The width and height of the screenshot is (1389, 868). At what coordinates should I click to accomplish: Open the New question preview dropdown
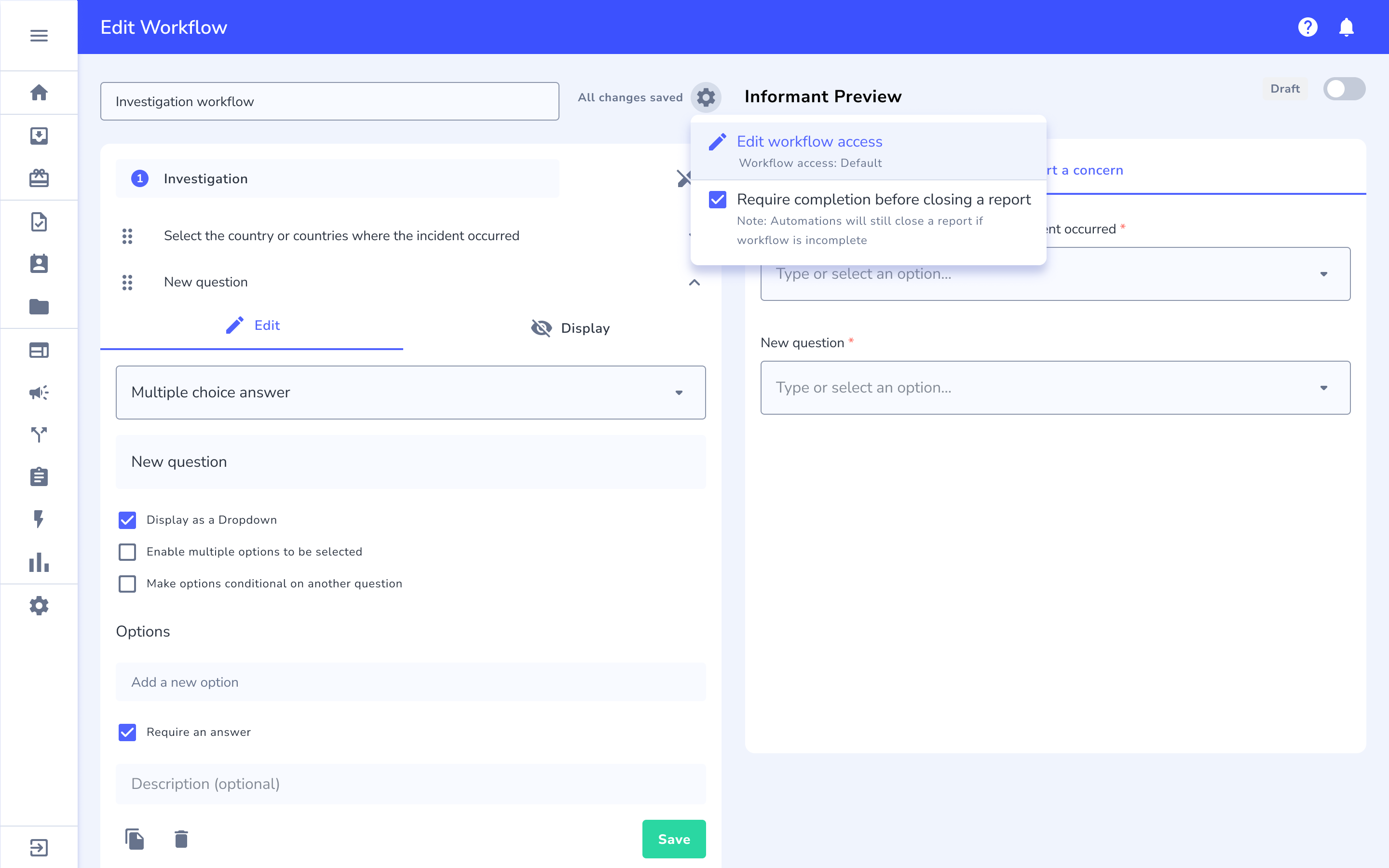(x=1055, y=388)
